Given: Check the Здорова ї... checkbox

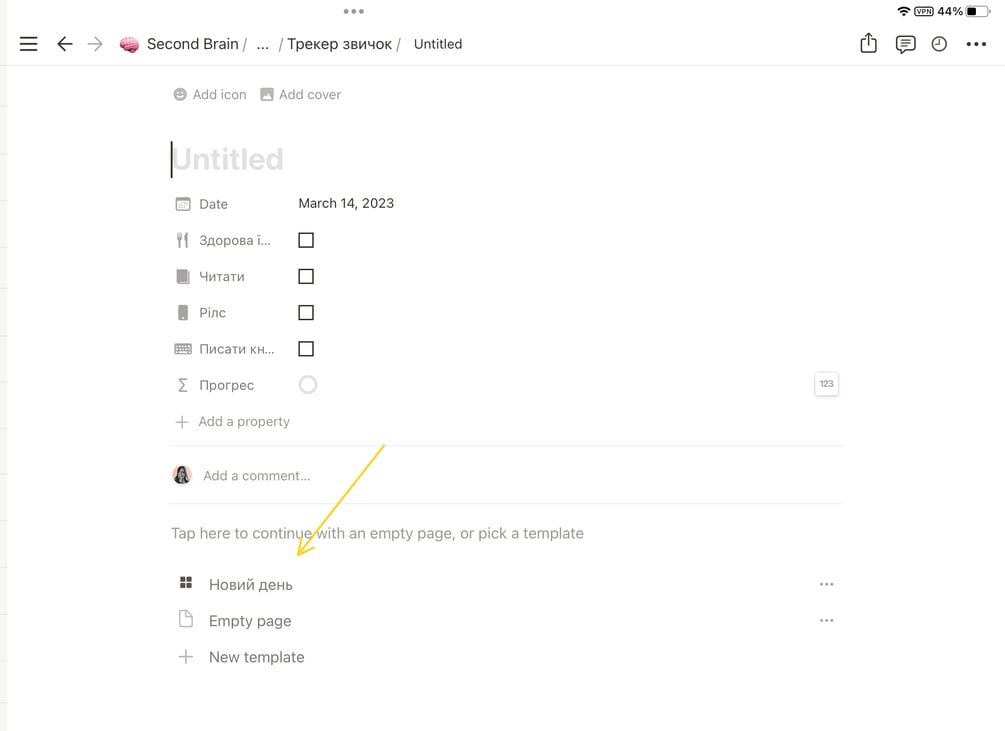Looking at the screenshot, I should (x=306, y=240).
